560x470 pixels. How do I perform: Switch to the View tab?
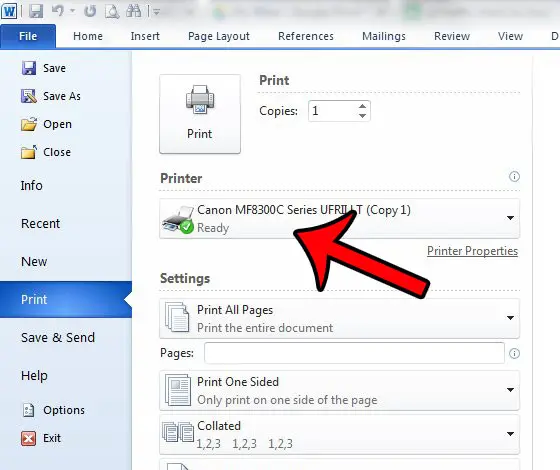[510, 36]
